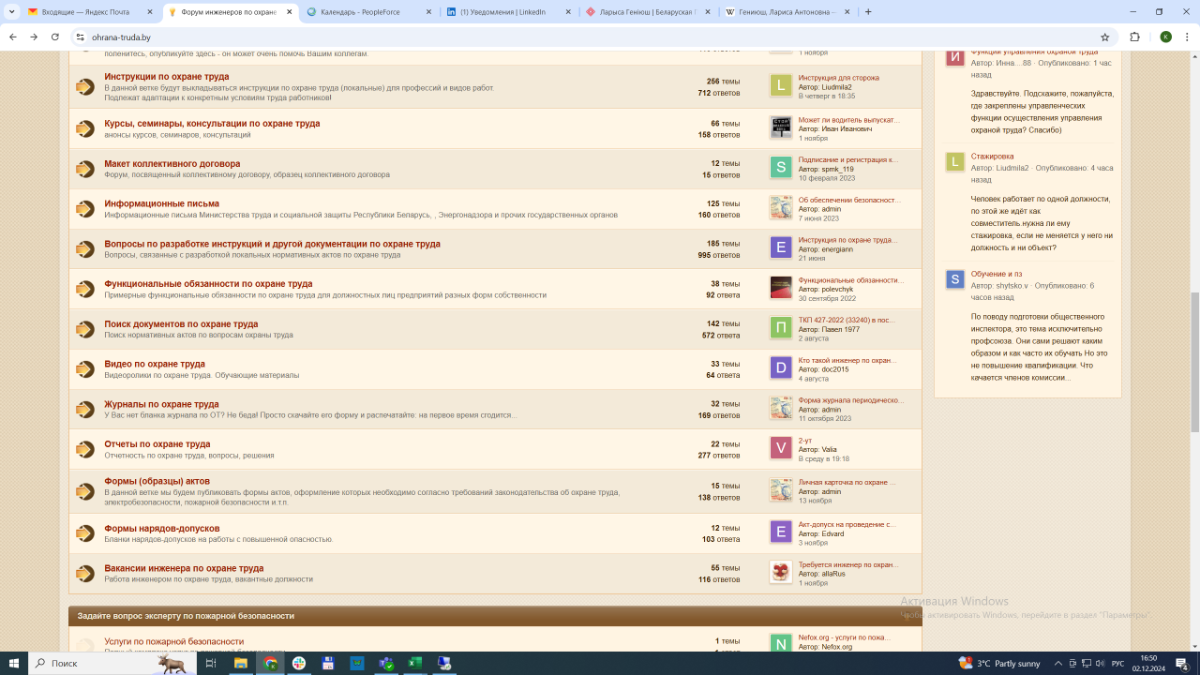This screenshot has height=675, width=1200.
Task: Open Вопросы по разработке инструкций forum link
Action: [272, 243]
